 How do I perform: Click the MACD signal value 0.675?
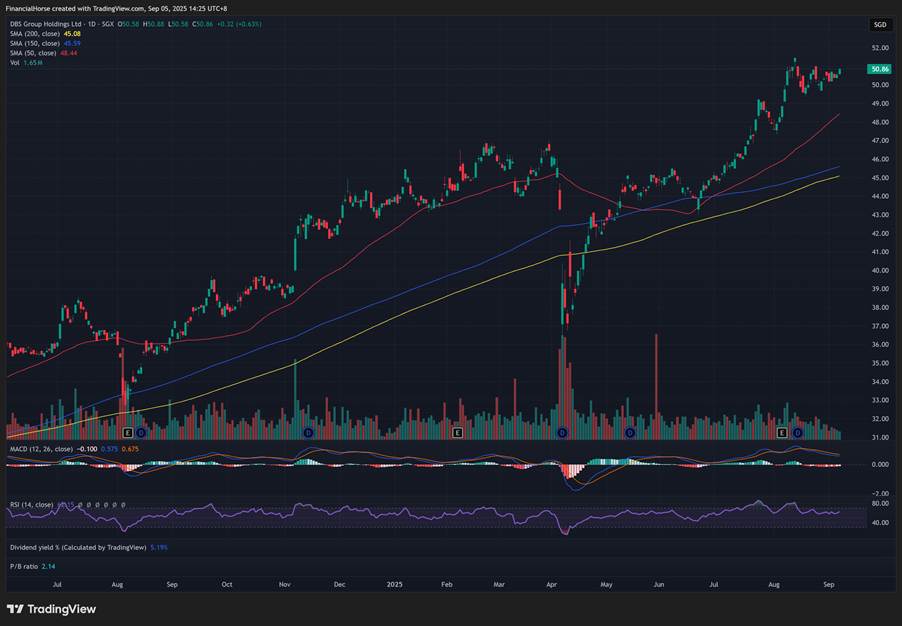coord(130,449)
